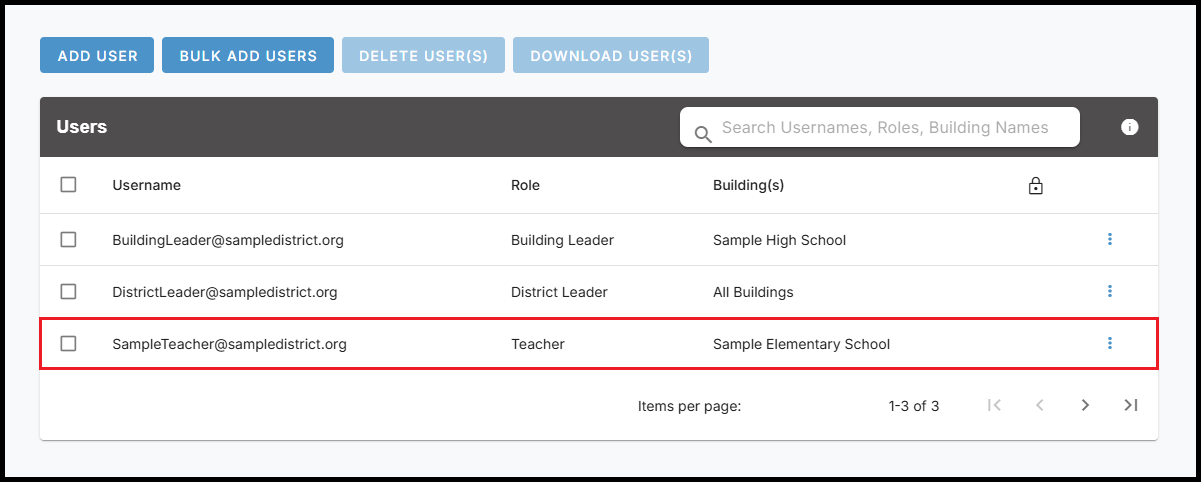1201x482 pixels.
Task: Go to the next page of users
Action: click(1085, 405)
